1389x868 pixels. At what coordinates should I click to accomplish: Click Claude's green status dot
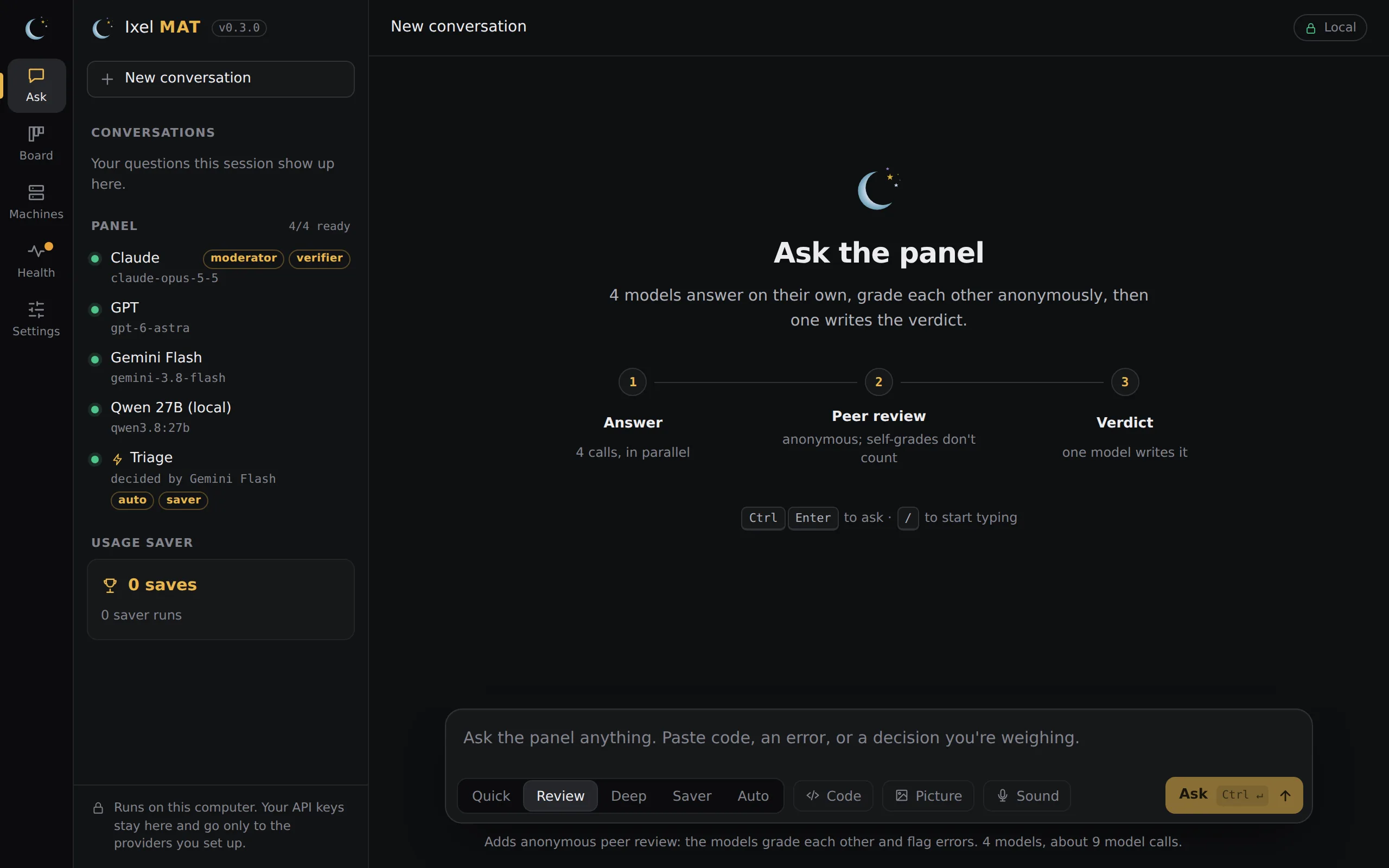coord(95,259)
